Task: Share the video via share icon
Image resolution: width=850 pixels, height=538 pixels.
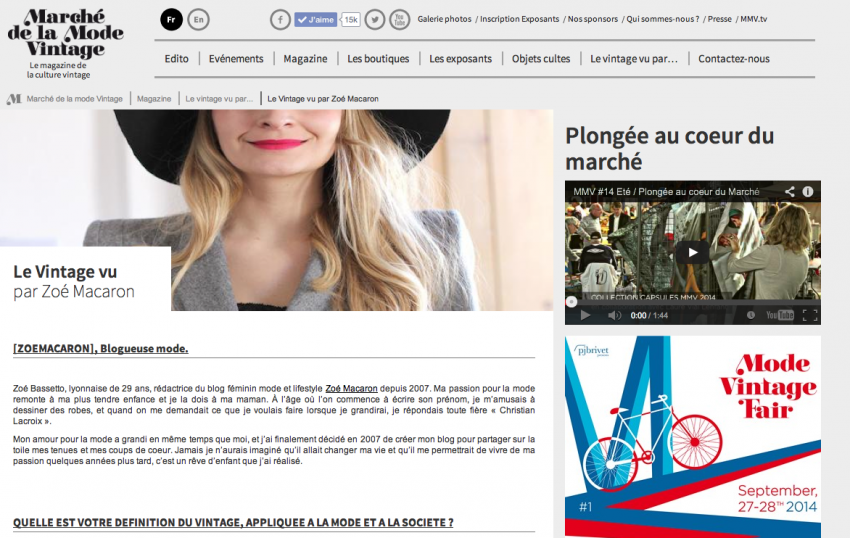Action: [x=790, y=191]
